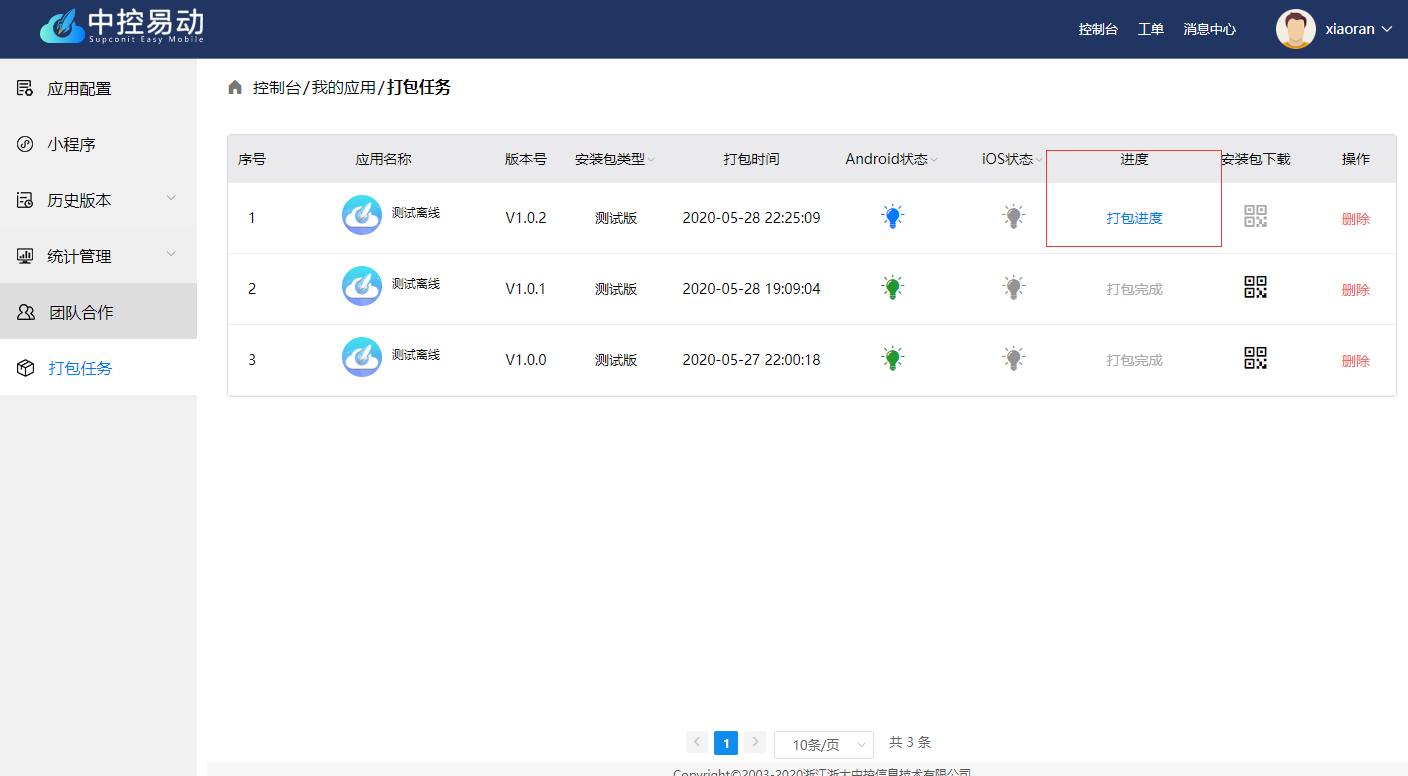Image resolution: width=1408 pixels, height=776 pixels.
Task: Click green Android status bulb for V1.0.1
Action: [893, 287]
